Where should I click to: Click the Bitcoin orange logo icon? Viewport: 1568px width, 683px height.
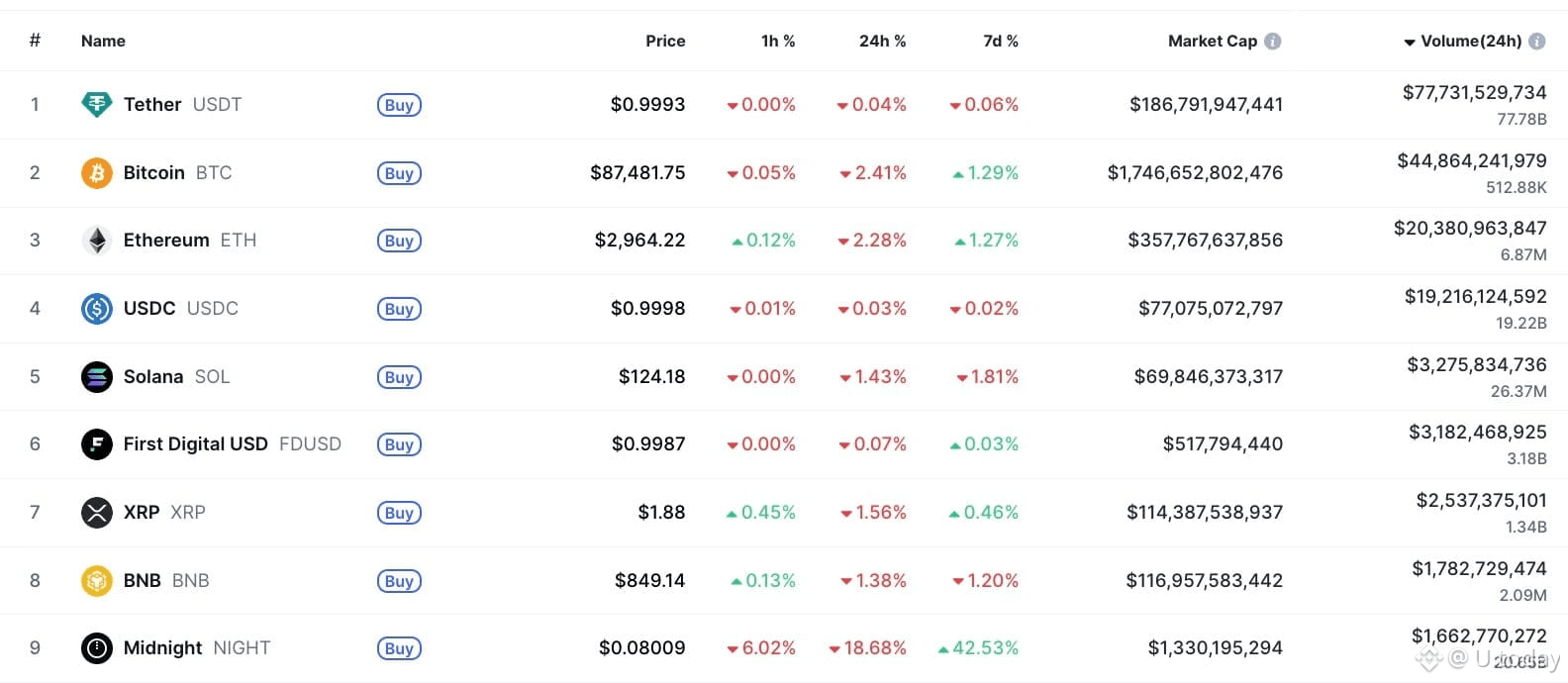96,173
